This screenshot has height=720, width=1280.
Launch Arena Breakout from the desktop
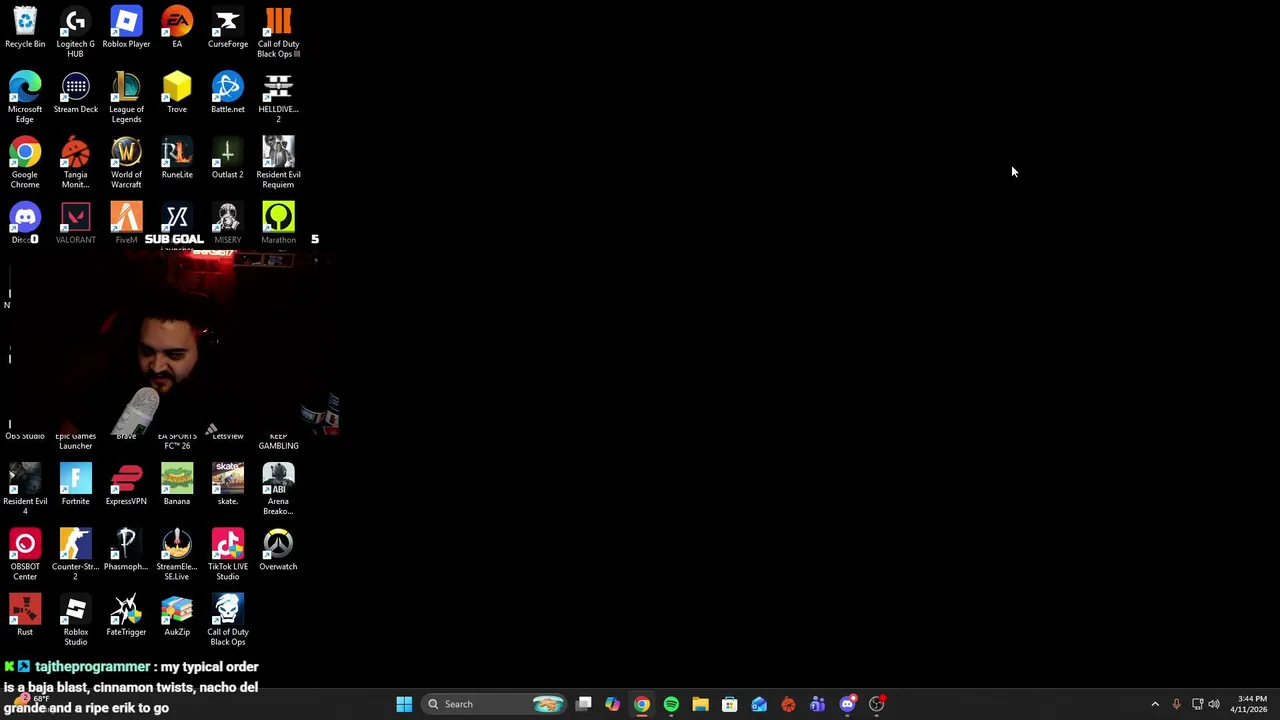coord(278,489)
